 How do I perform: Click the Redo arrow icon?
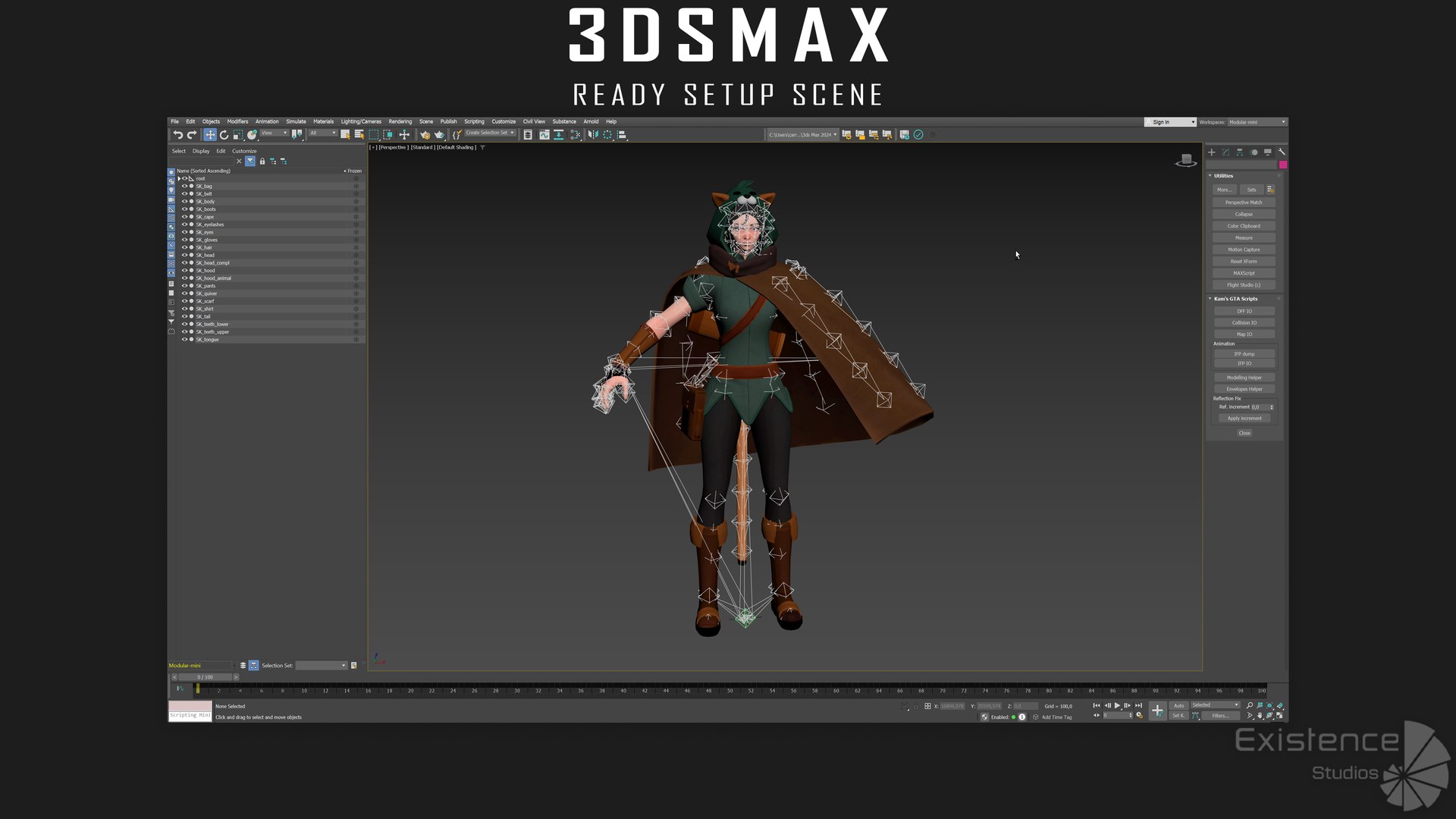[192, 135]
